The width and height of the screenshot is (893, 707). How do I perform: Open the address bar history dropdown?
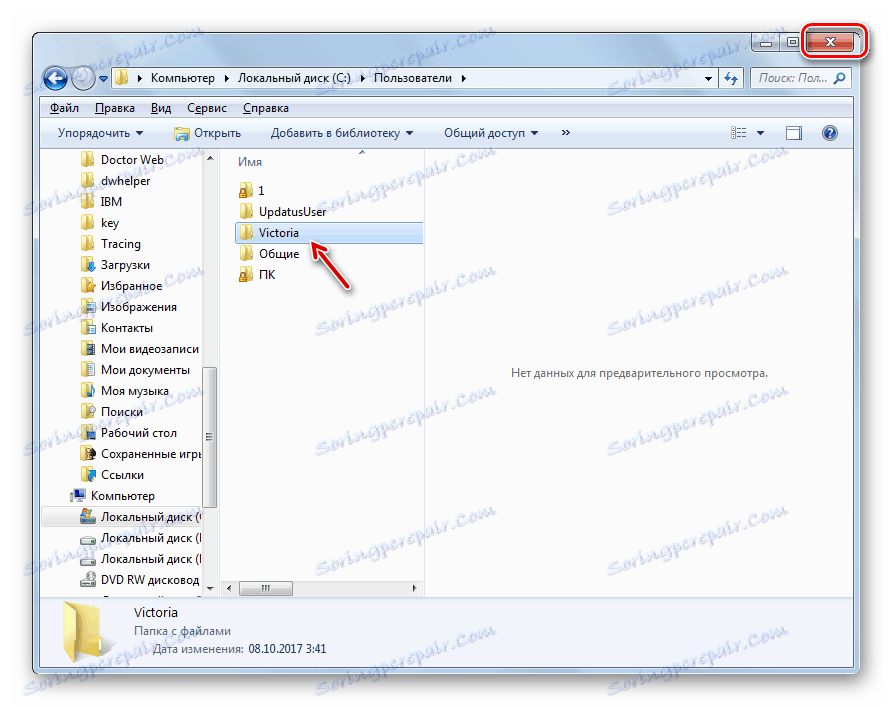tap(708, 79)
